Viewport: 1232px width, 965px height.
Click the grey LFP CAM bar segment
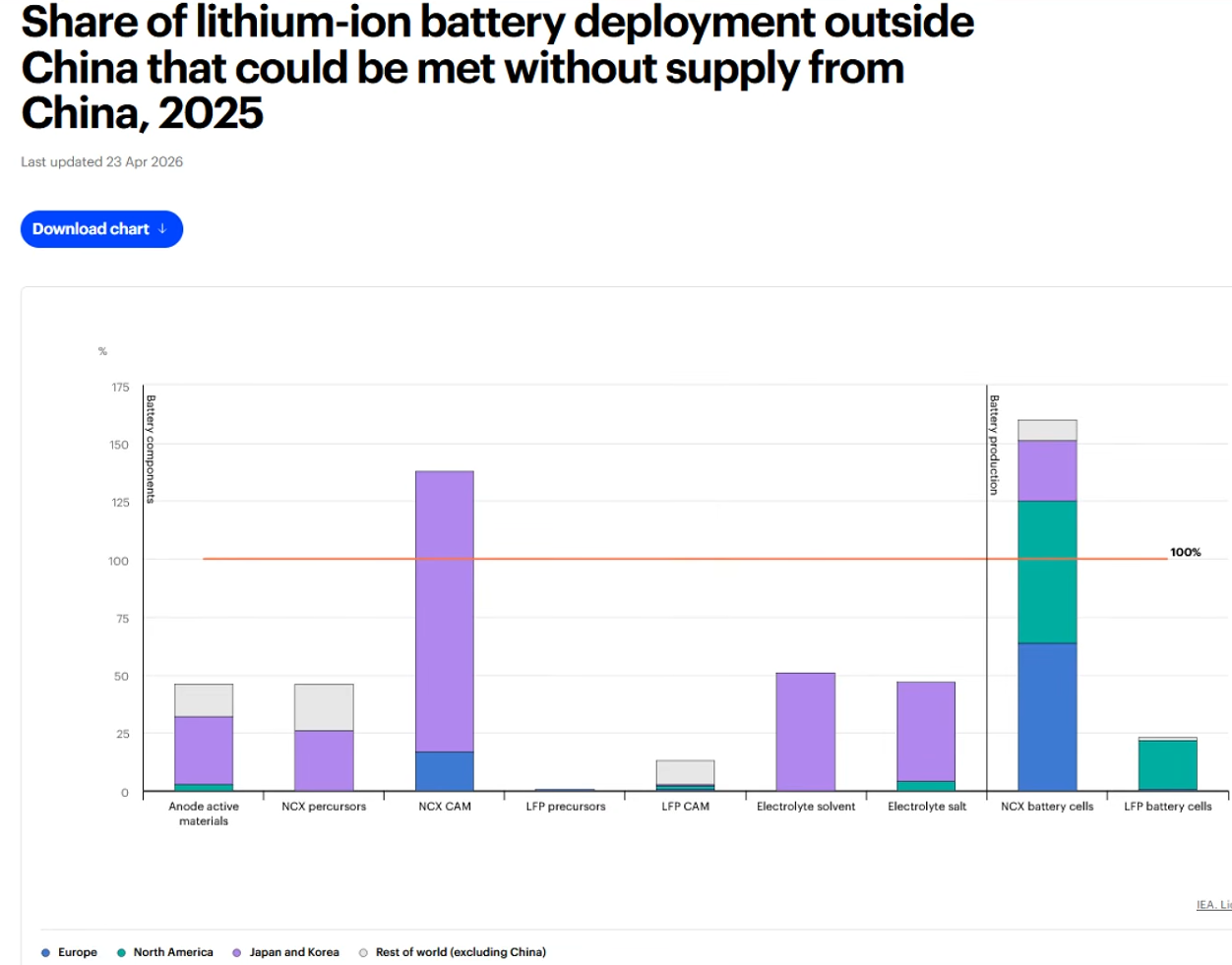click(x=686, y=772)
